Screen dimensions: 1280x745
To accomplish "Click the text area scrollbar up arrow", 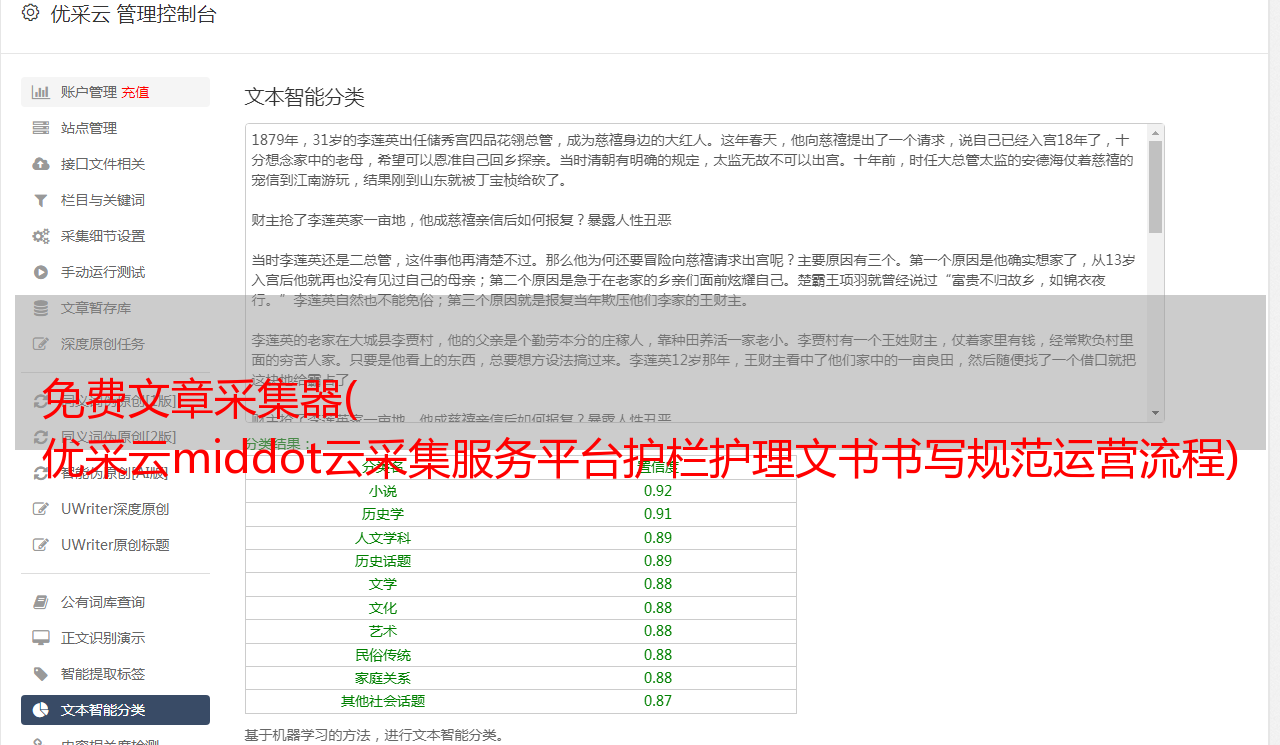I will tap(1156, 132).
